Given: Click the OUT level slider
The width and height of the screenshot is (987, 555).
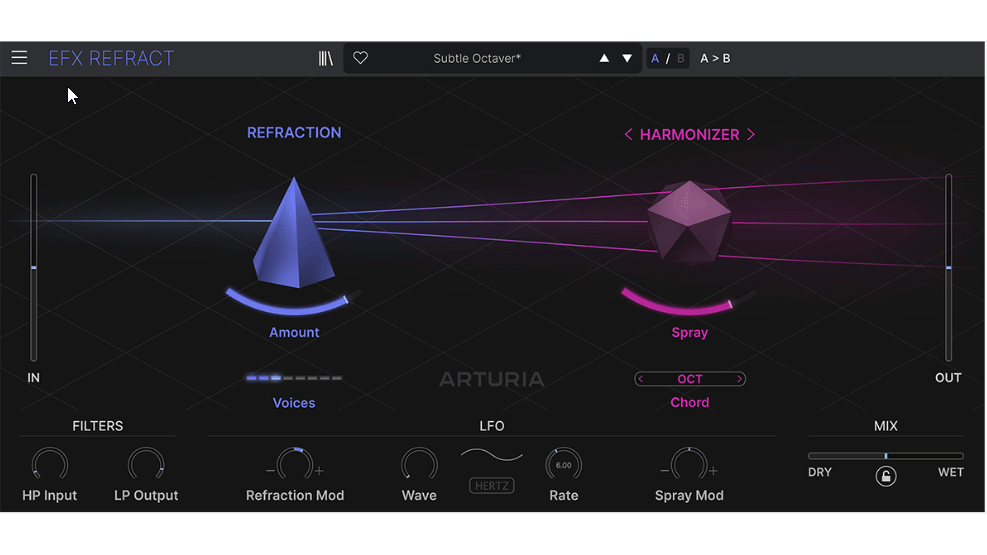Looking at the screenshot, I should click(948, 268).
